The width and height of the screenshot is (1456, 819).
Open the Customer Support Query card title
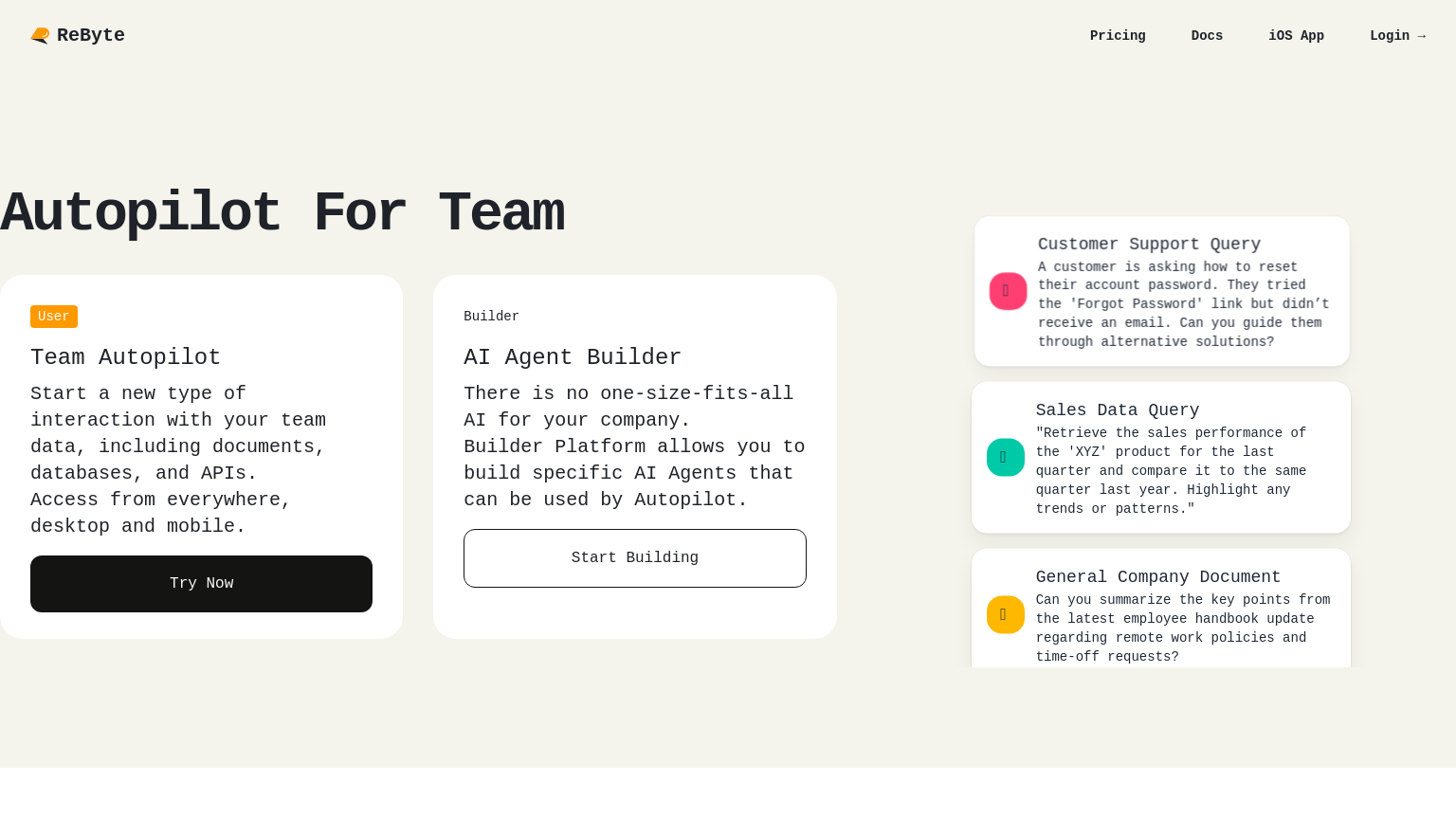click(1149, 245)
